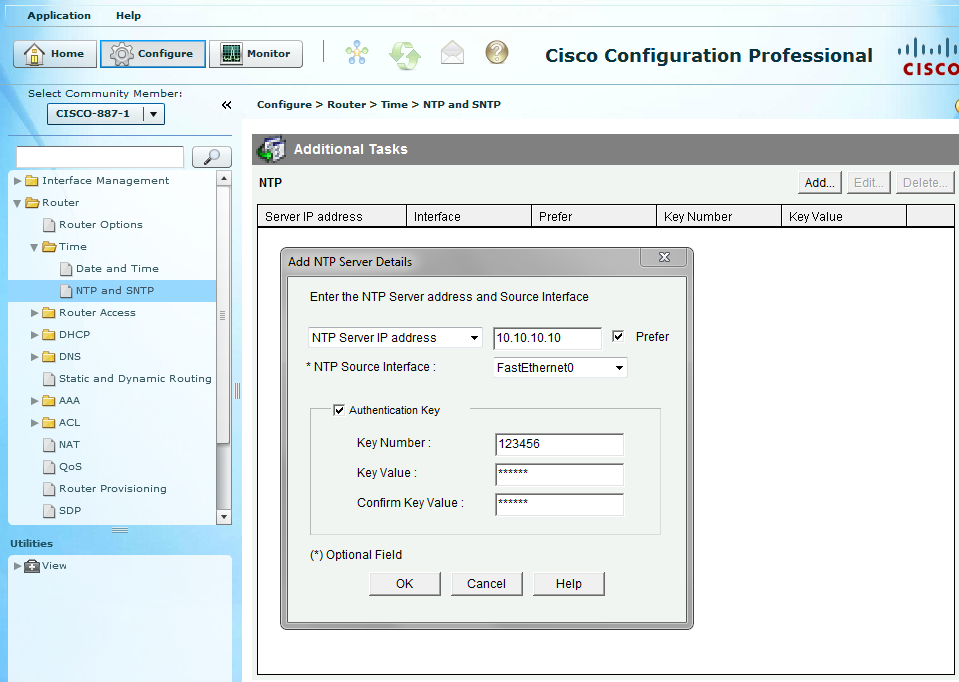Click Cancel in NTP Server dialog

(486, 584)
